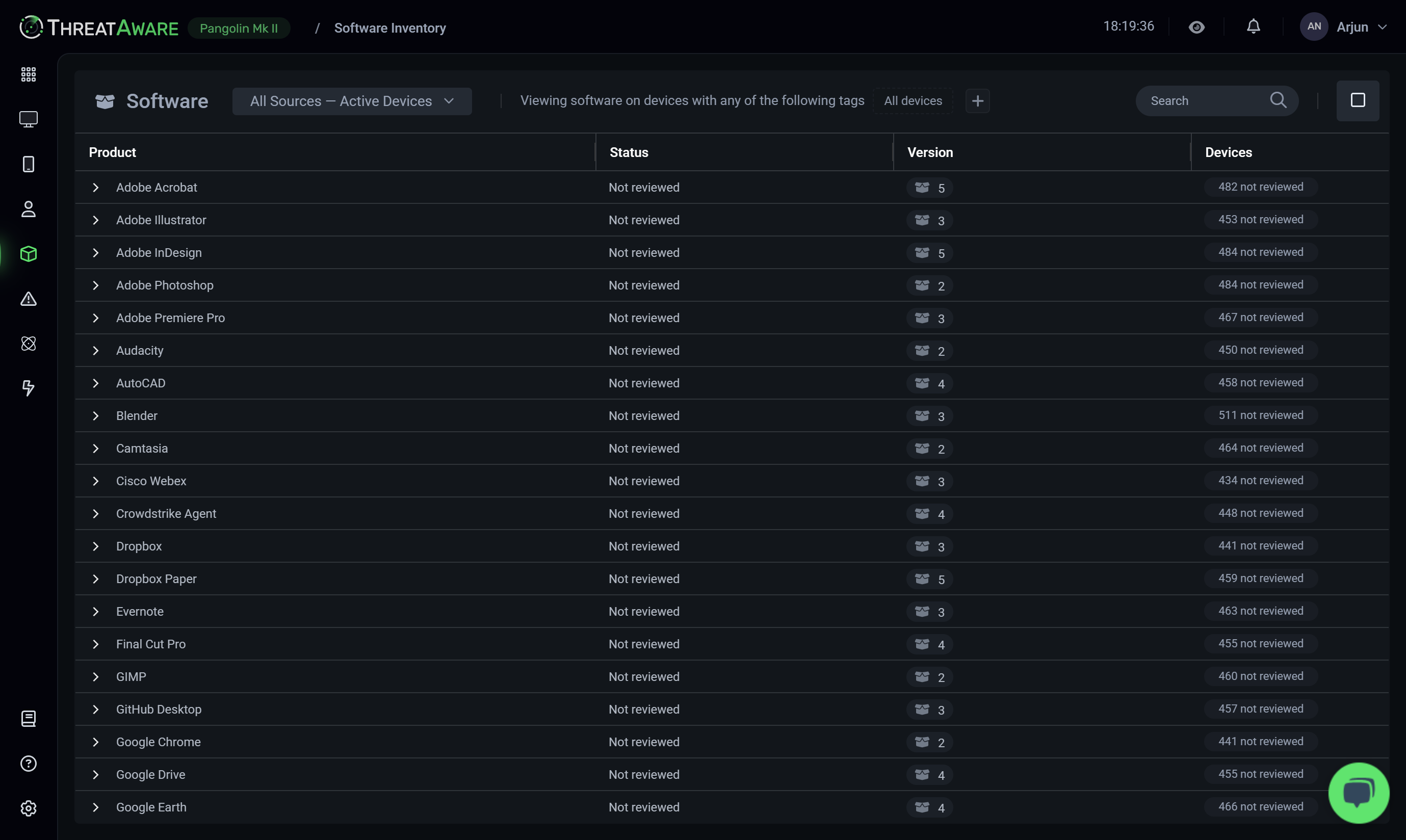Open the mobile devices icon in sidebar
The image size is (1406, 840).
point(28,164)
